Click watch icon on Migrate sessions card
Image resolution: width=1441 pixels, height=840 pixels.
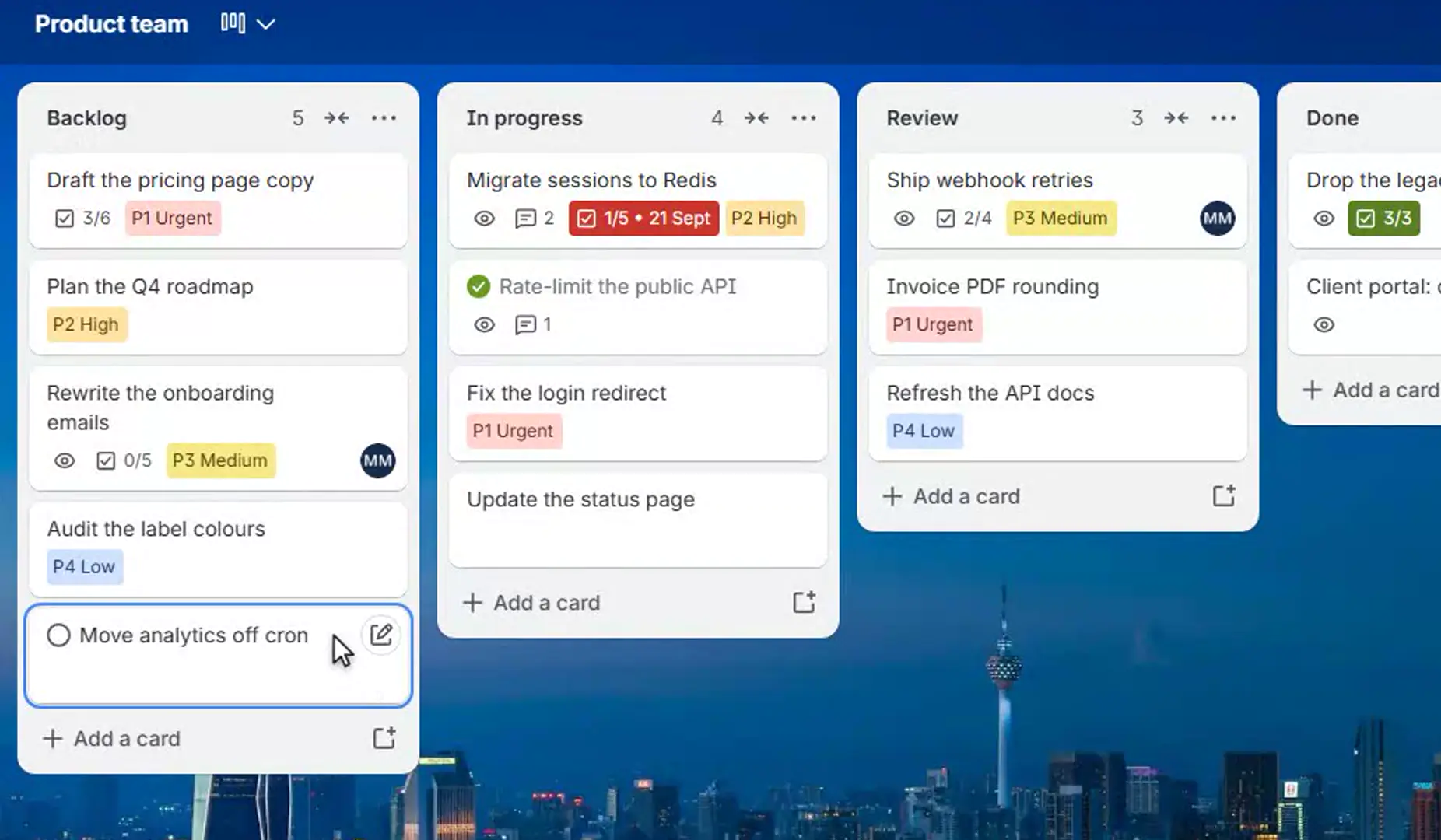coord(484,219)
